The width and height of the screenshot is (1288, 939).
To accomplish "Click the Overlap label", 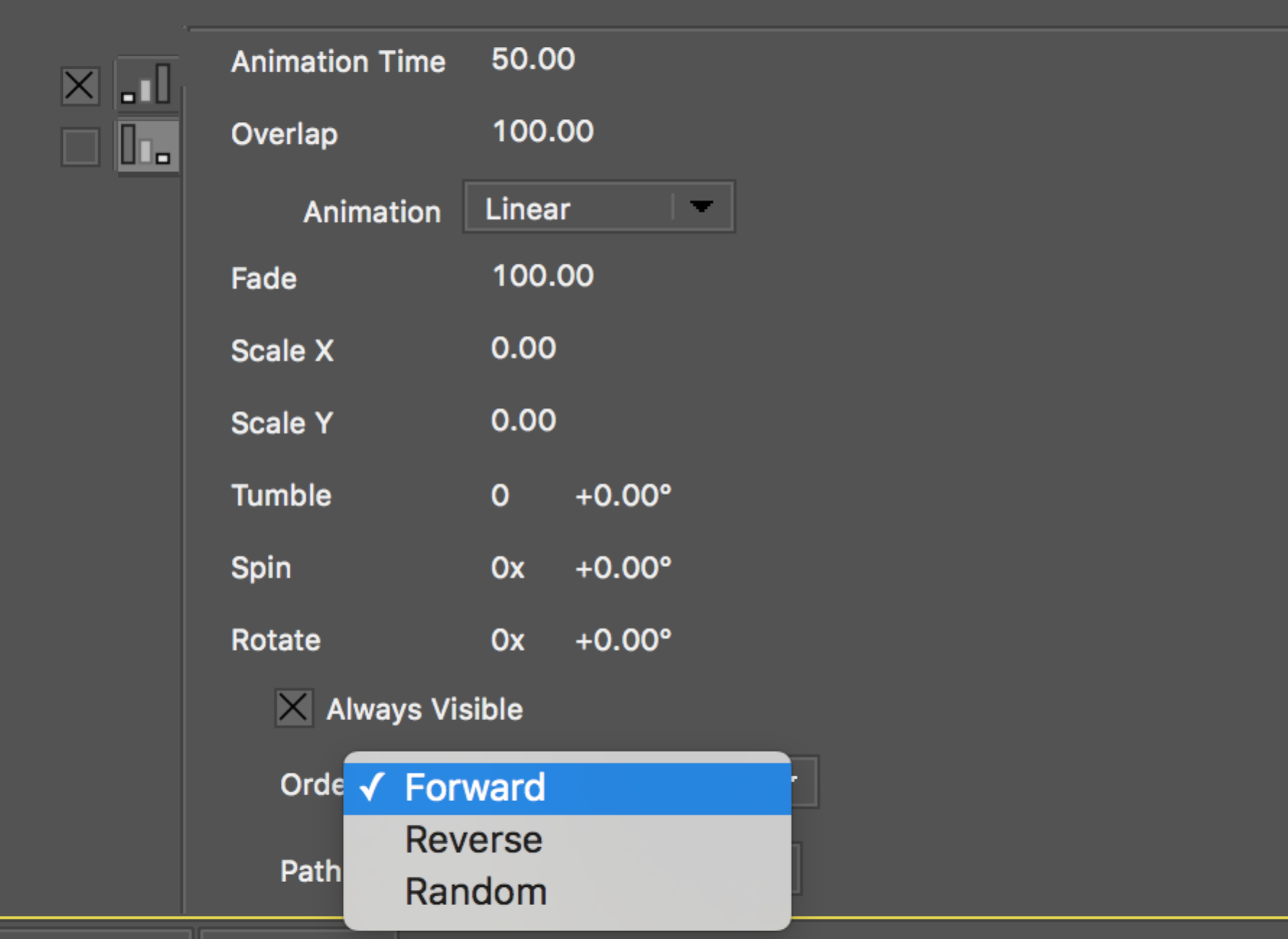I will 284,135.
